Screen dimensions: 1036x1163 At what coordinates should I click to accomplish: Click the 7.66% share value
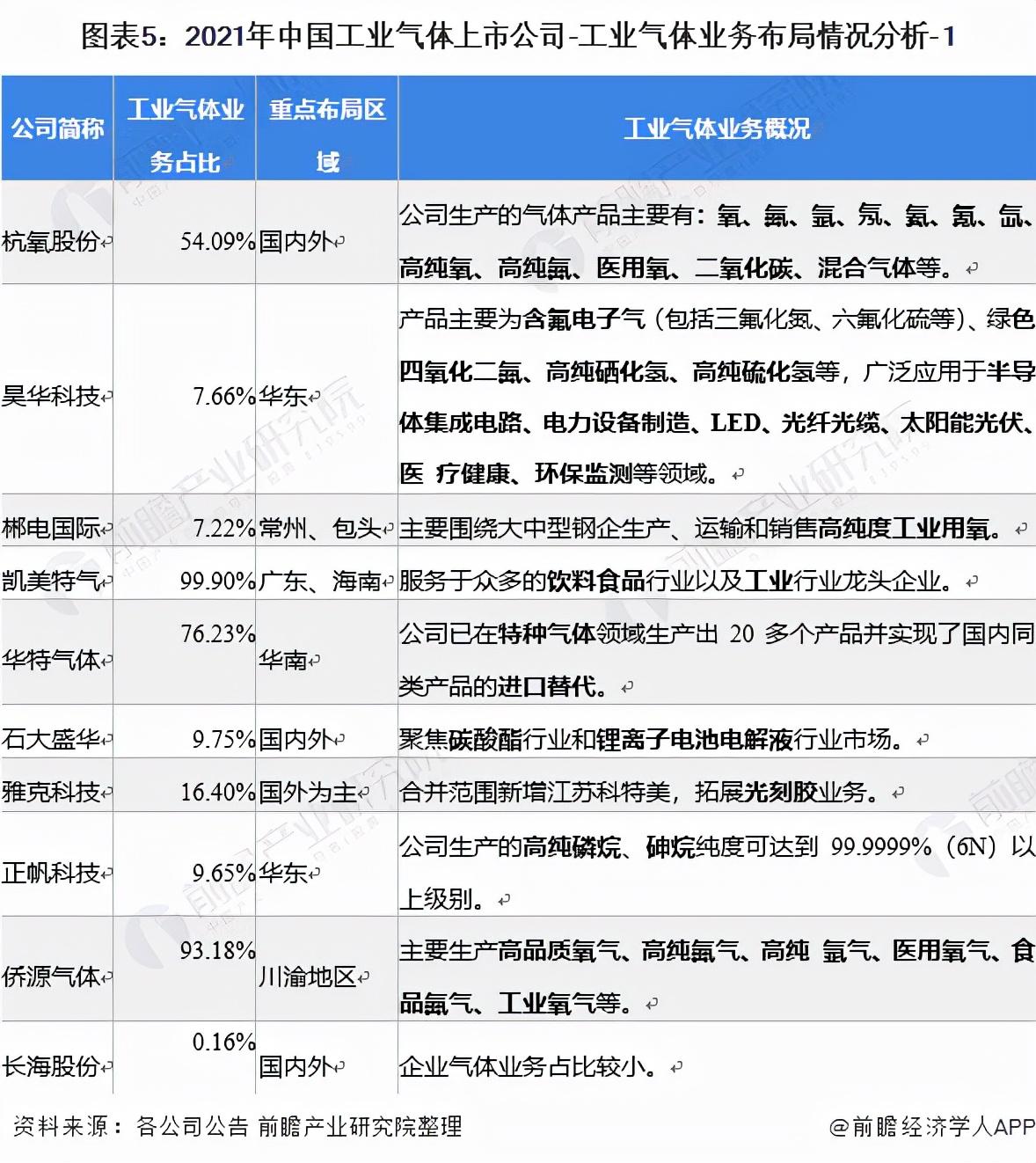pos(223,396)
